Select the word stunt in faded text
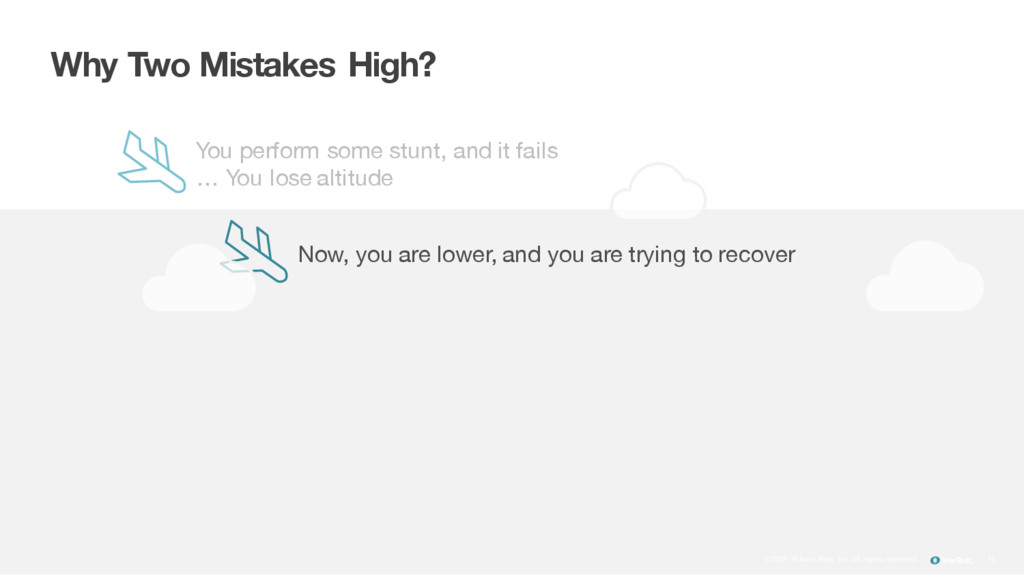 pyautogui.click(x=418, y=151)
